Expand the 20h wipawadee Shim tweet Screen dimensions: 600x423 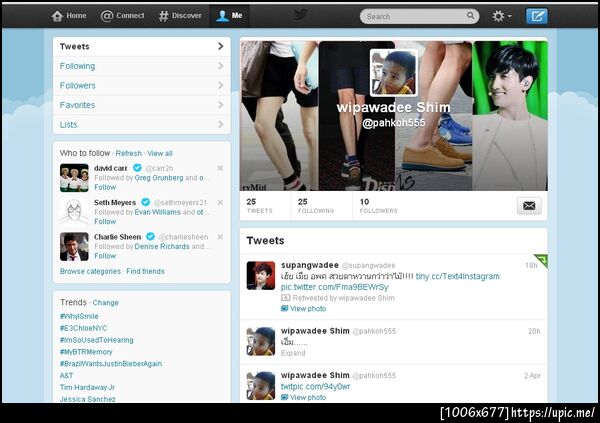tap(293, 353)
